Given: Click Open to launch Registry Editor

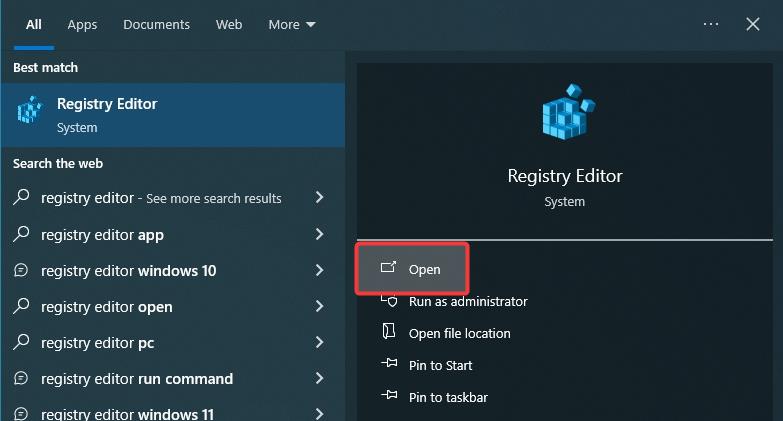Looking at the screenshot, I should (x=412, y=269).
